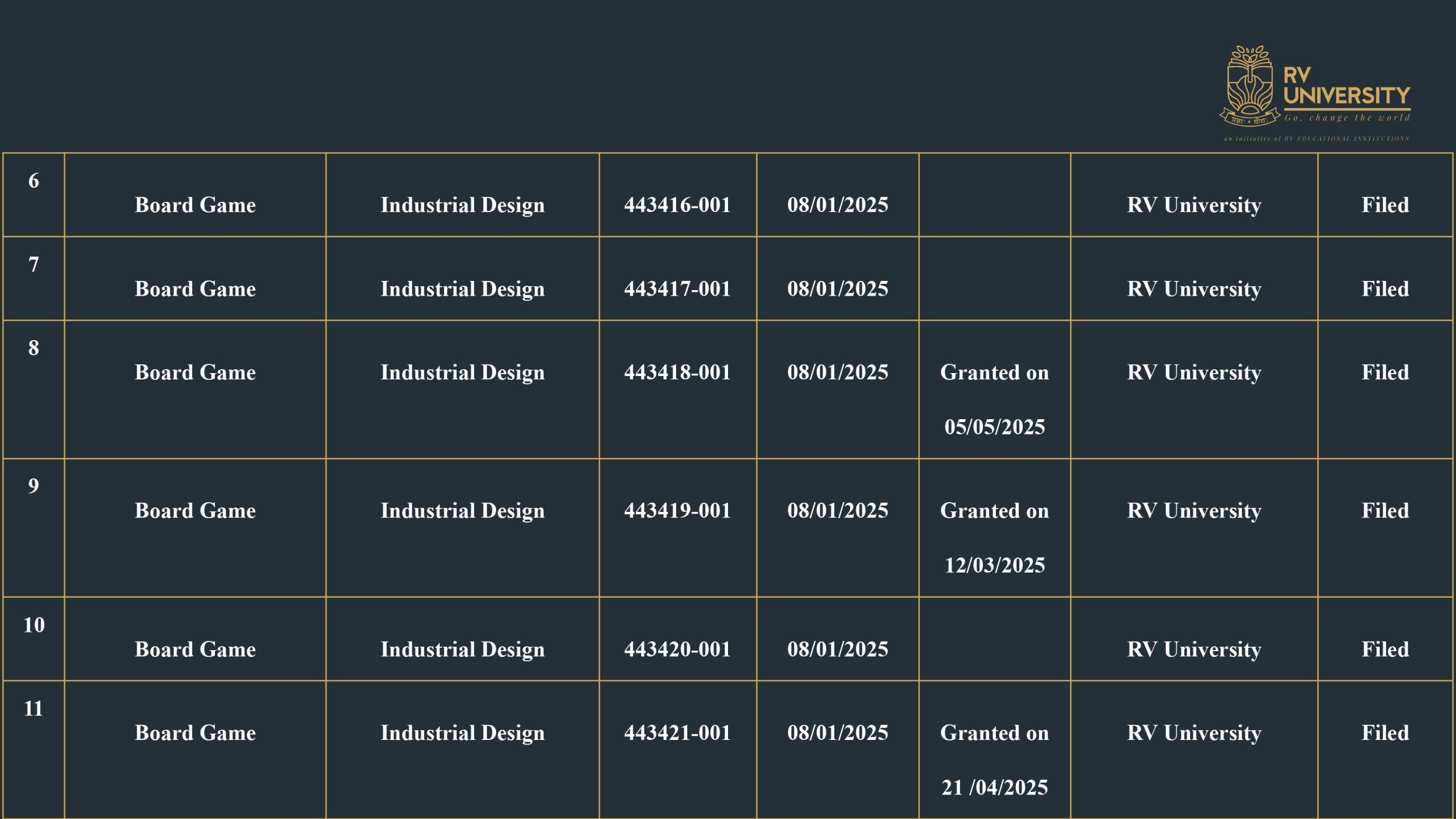Screen dimensions: 1456x819
Task: Click 'RV University' applicant in row 9
Action: (1194, 512)
